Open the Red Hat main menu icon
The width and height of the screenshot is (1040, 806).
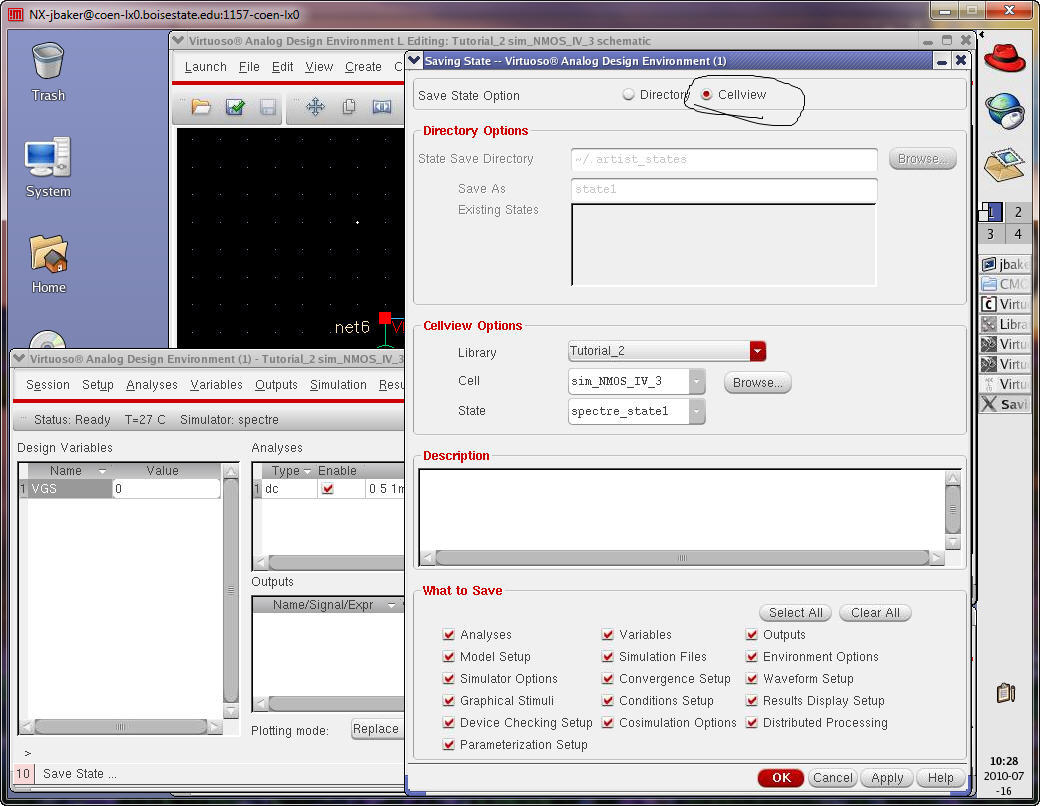point(1004,58)
